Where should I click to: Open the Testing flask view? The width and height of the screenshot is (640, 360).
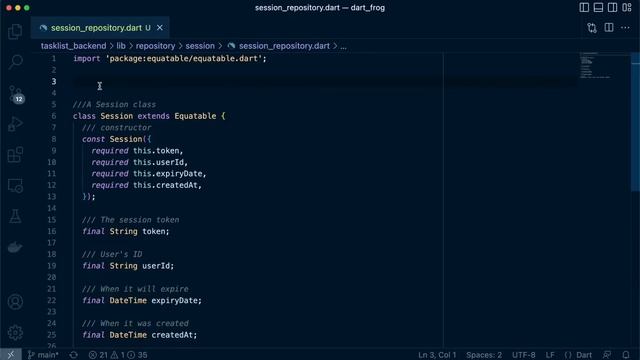[x=15, y=216]
